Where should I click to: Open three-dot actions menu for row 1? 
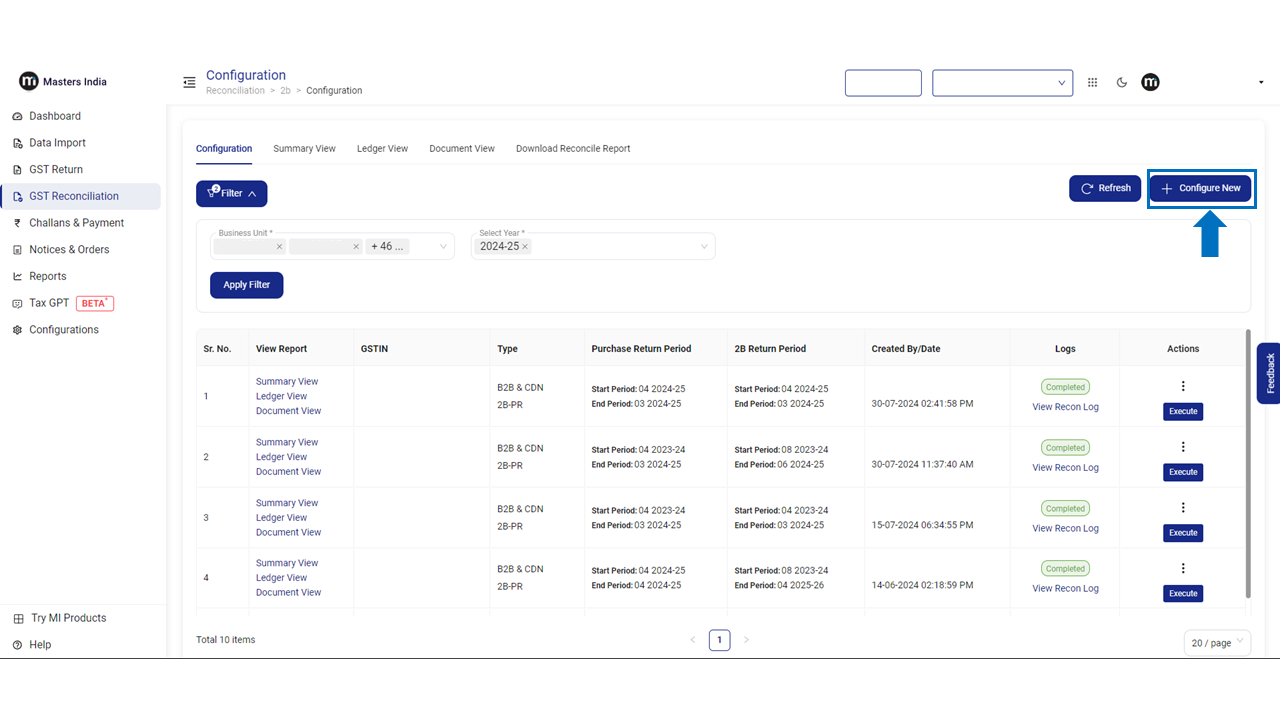pos(1183,387)
